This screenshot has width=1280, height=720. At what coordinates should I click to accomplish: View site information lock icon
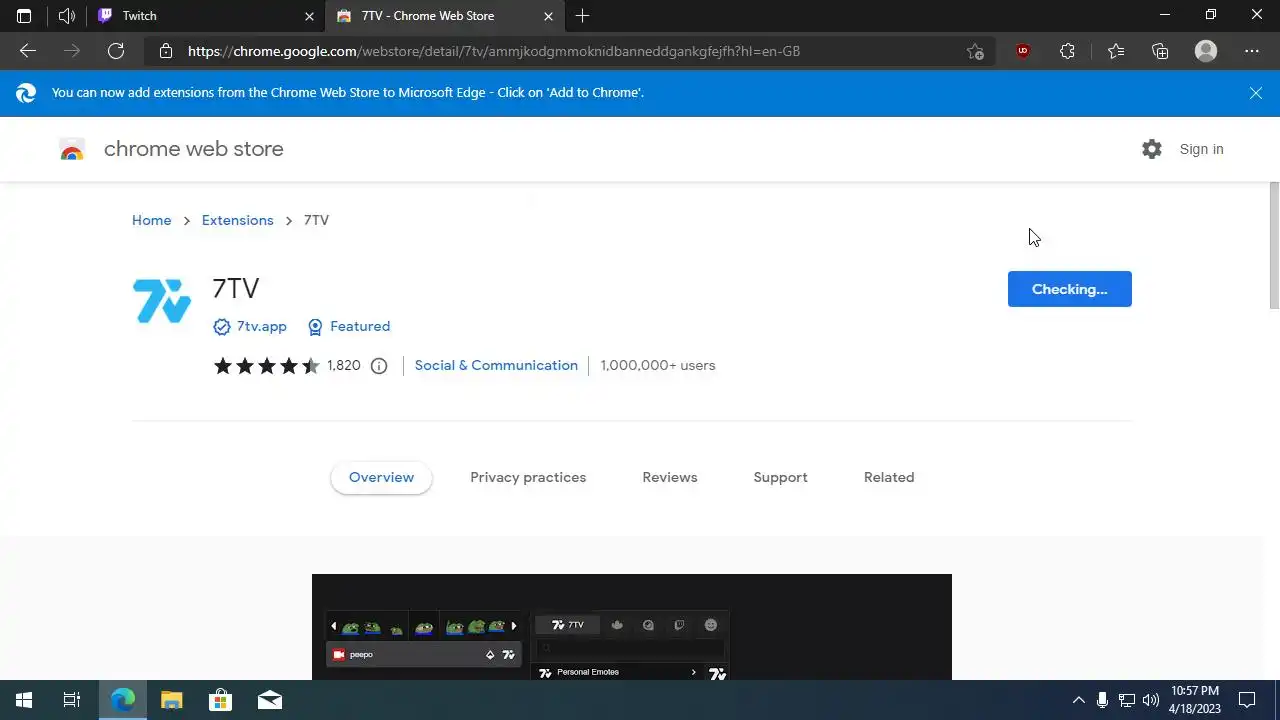tap(166, 51)
